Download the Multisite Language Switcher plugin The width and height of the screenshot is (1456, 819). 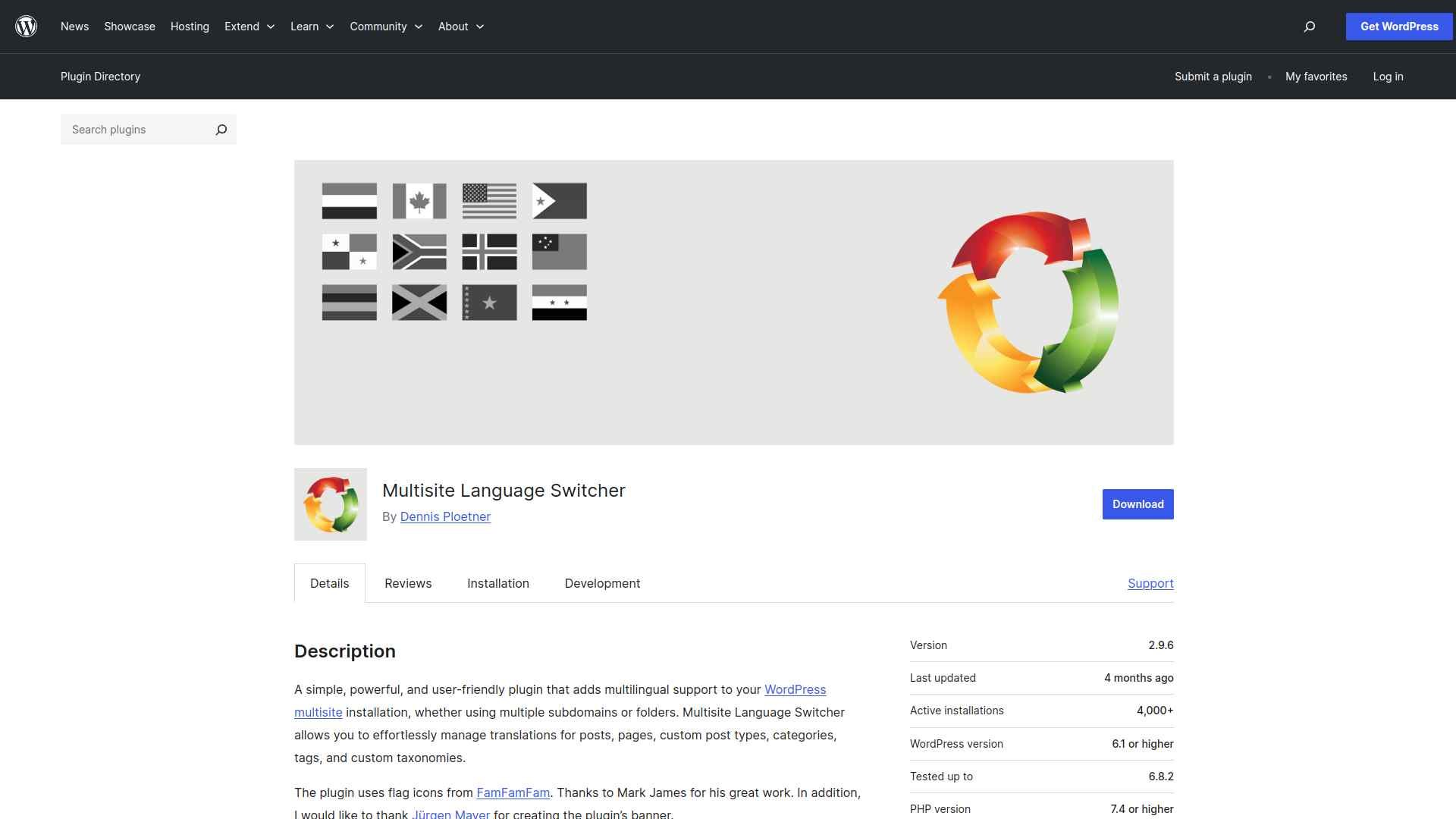tap(1137, 504)
